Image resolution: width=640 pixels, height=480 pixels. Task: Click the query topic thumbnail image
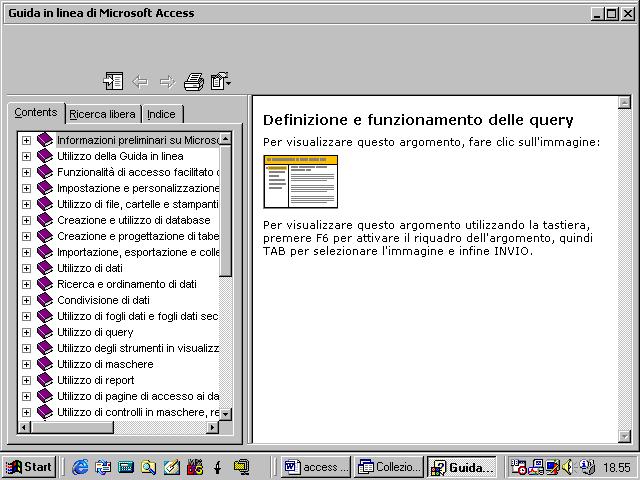coord(301,182)
